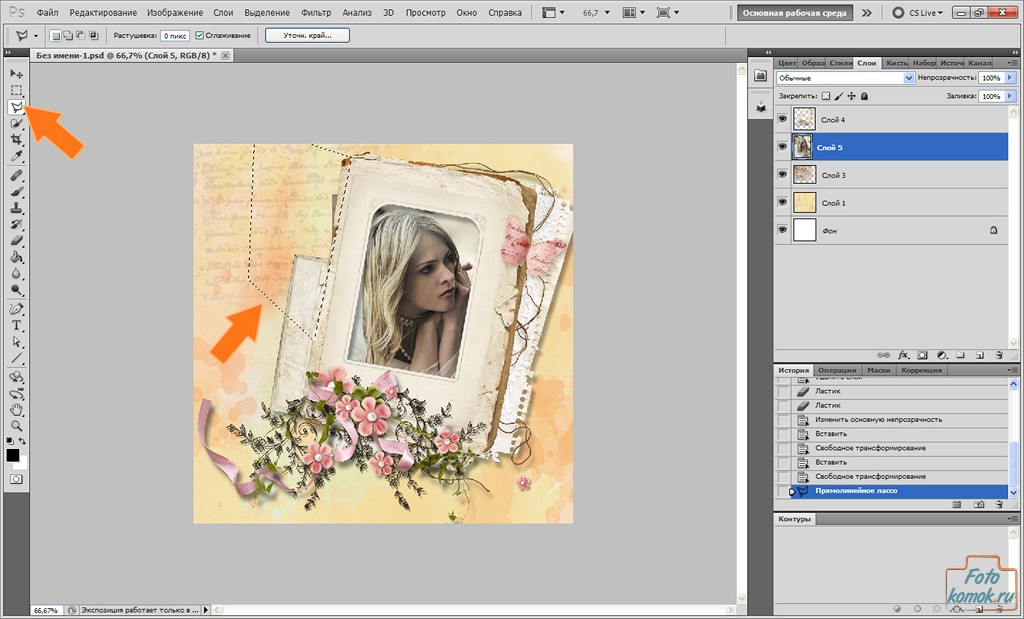Hide the layer named Слой 4
The image size is (1024, 619).
[782, 119]
